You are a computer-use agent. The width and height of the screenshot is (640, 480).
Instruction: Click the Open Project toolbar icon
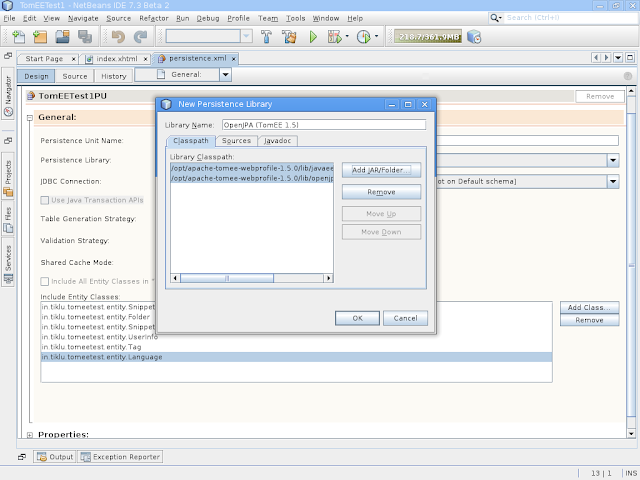click(x=62, y=37)
